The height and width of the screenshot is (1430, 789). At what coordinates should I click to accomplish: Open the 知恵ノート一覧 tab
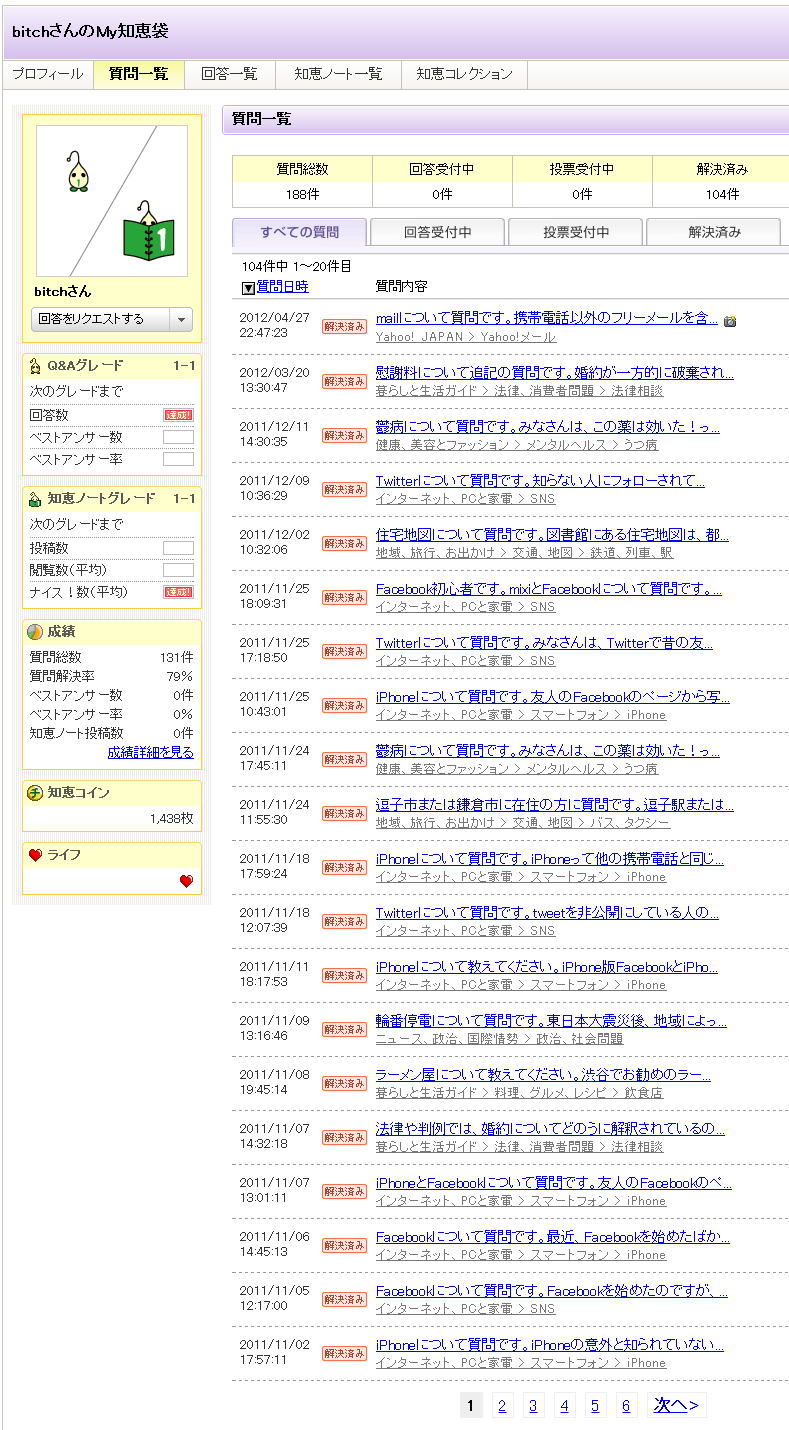[338, 74]
